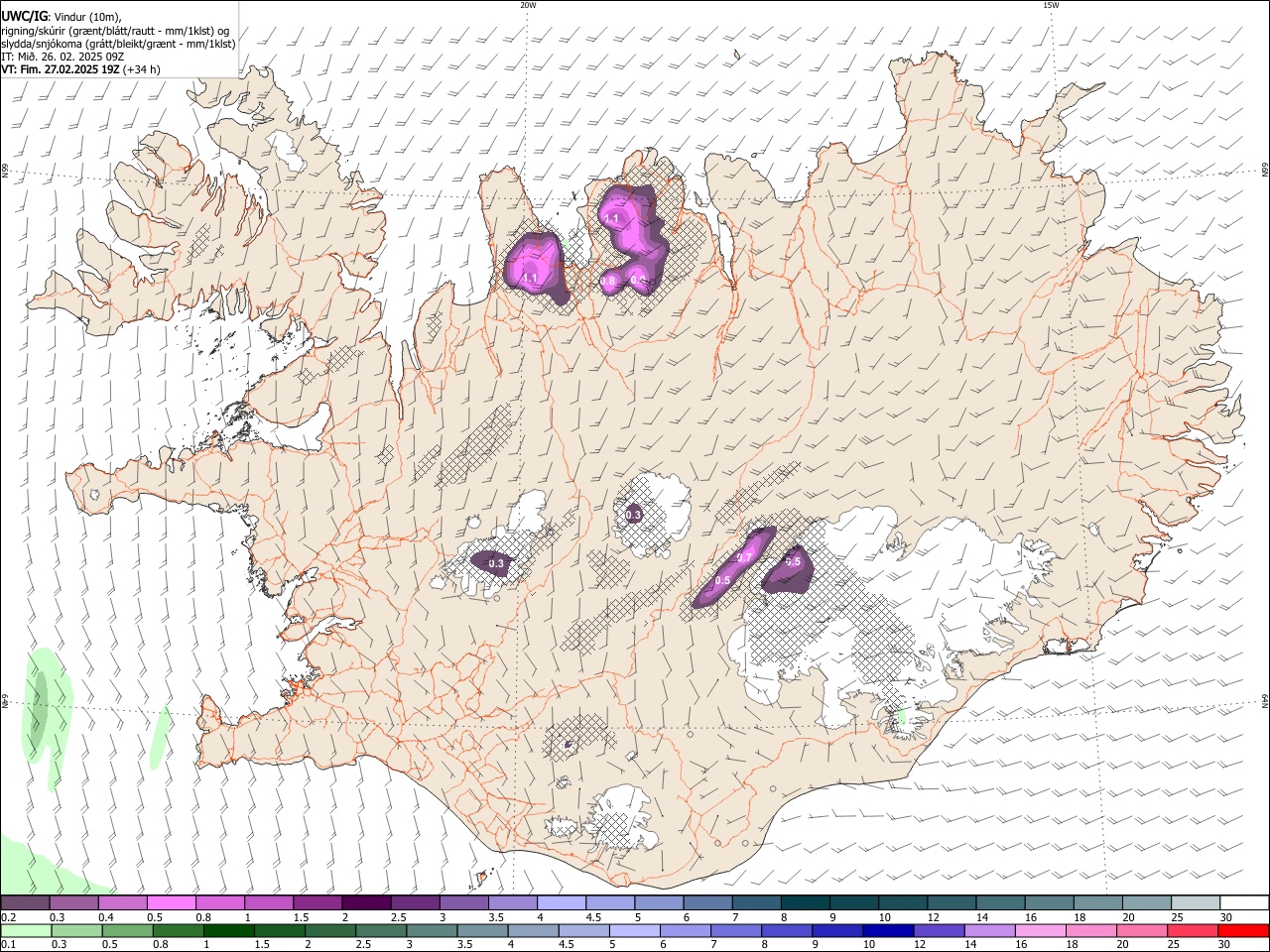Click the lower rain scale swatch starting at 2
The image size is (1270, 952).
(330, 931)
